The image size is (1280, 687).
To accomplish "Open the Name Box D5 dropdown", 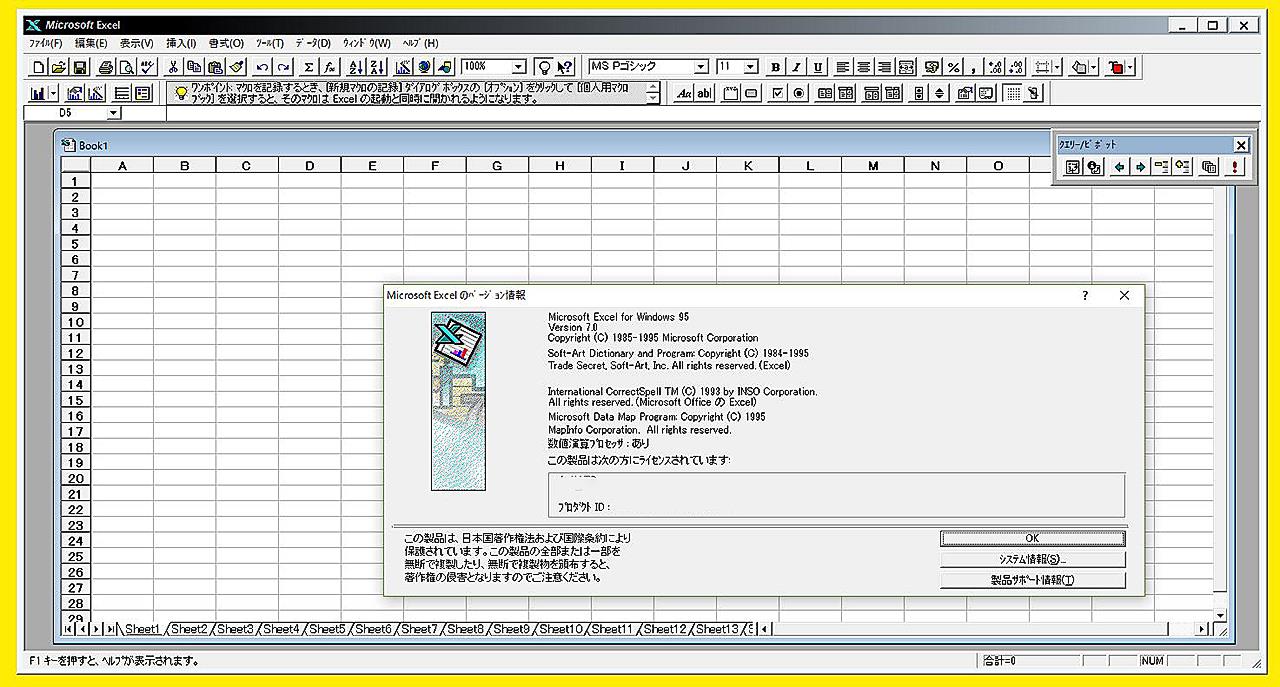I will pos(113,113).
